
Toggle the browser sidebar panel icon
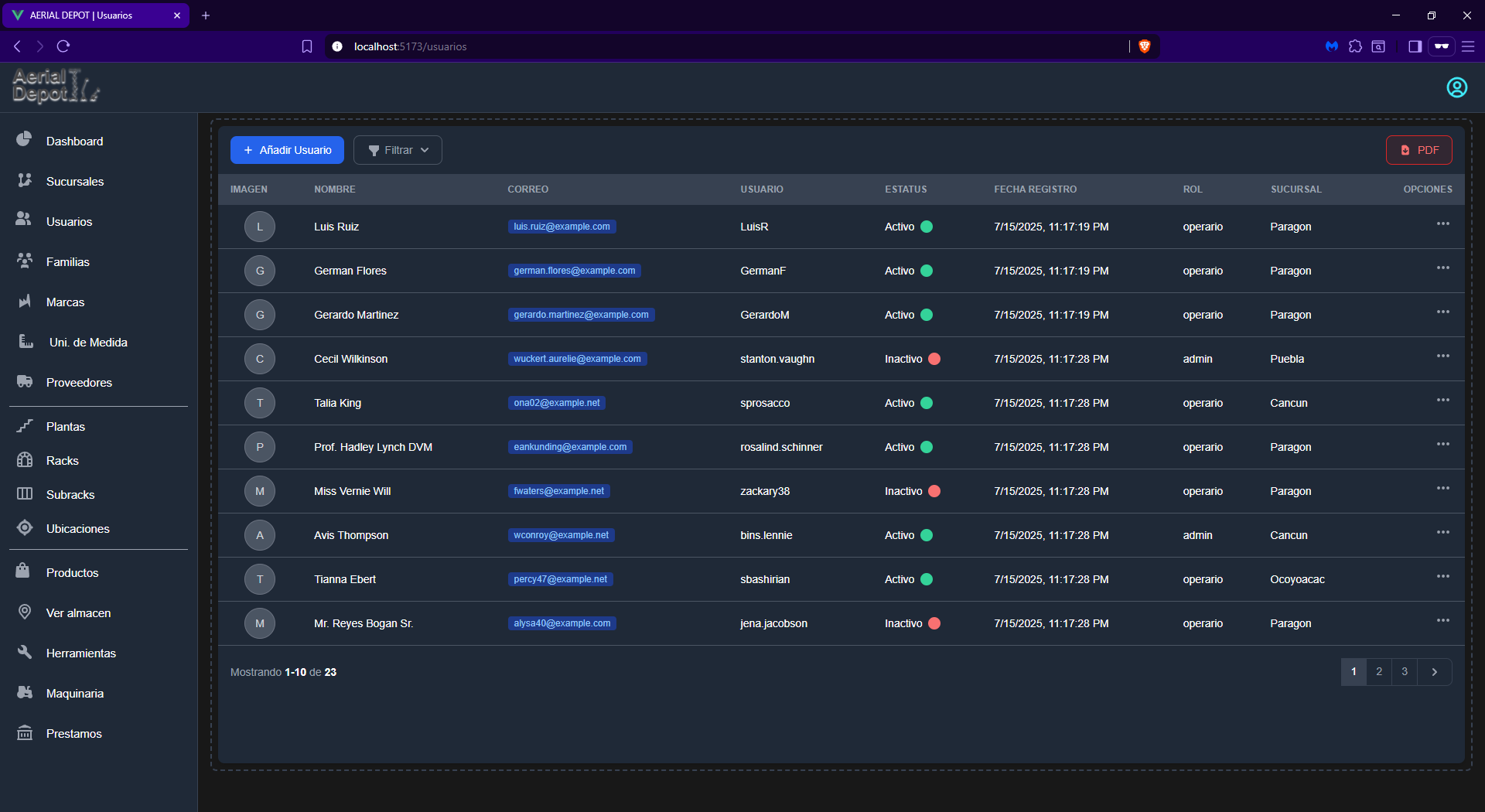point(1415,46)
